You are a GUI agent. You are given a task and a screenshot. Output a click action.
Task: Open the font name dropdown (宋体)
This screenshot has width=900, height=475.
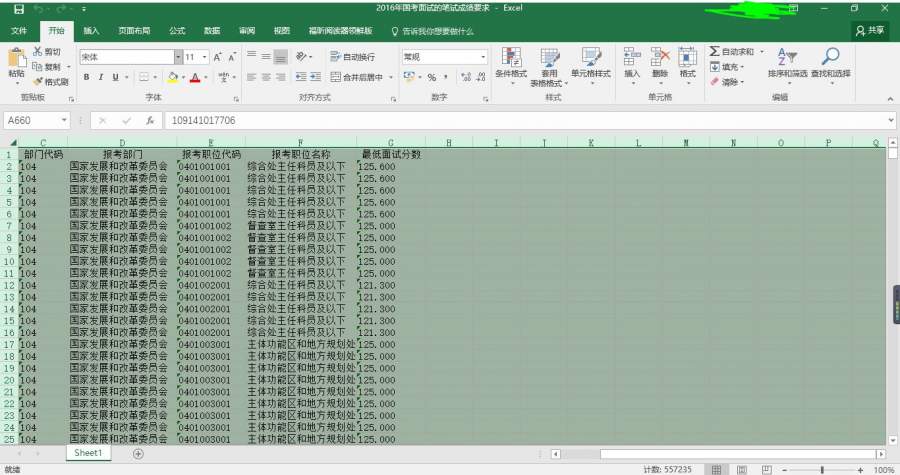click(178, 57)
